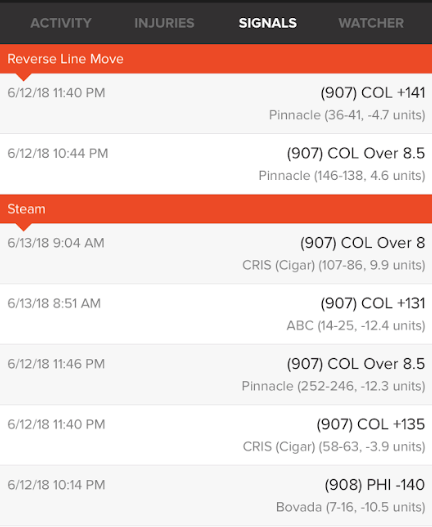The image size is (432, 527).
Task: Open the COL +141 Pinnacle signal row
Action: point(216,104)
